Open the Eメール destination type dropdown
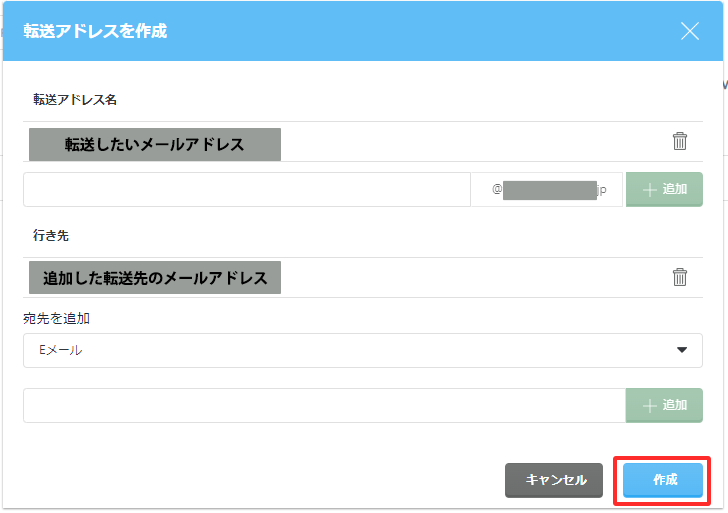The height and width of the screenshot is (513, 728). point(362,350)
